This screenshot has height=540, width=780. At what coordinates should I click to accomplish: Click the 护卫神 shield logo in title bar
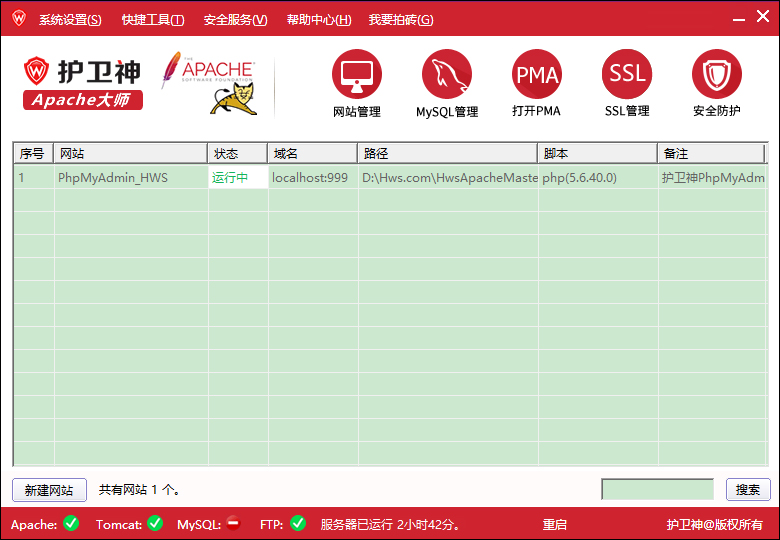(19, 18)
